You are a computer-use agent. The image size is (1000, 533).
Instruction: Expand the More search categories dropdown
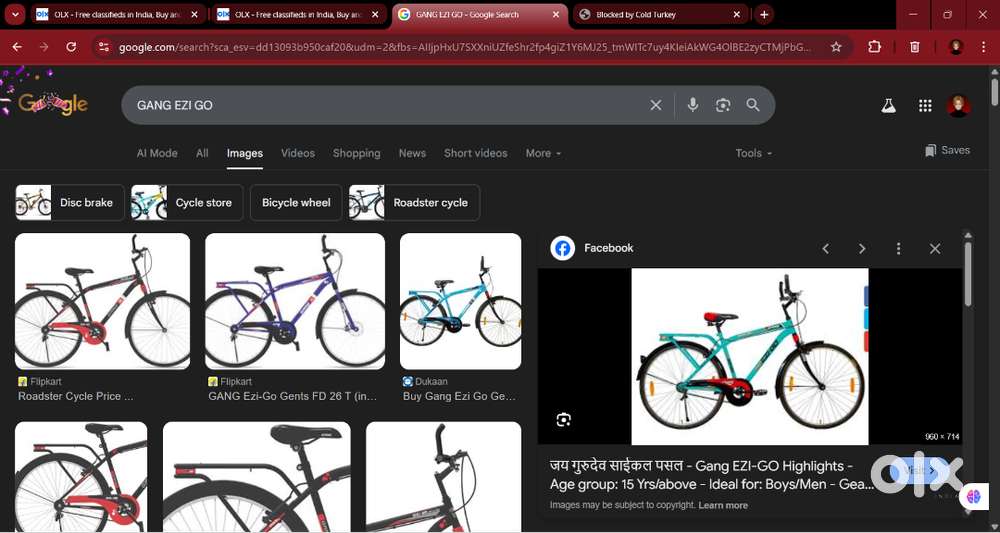543,153
